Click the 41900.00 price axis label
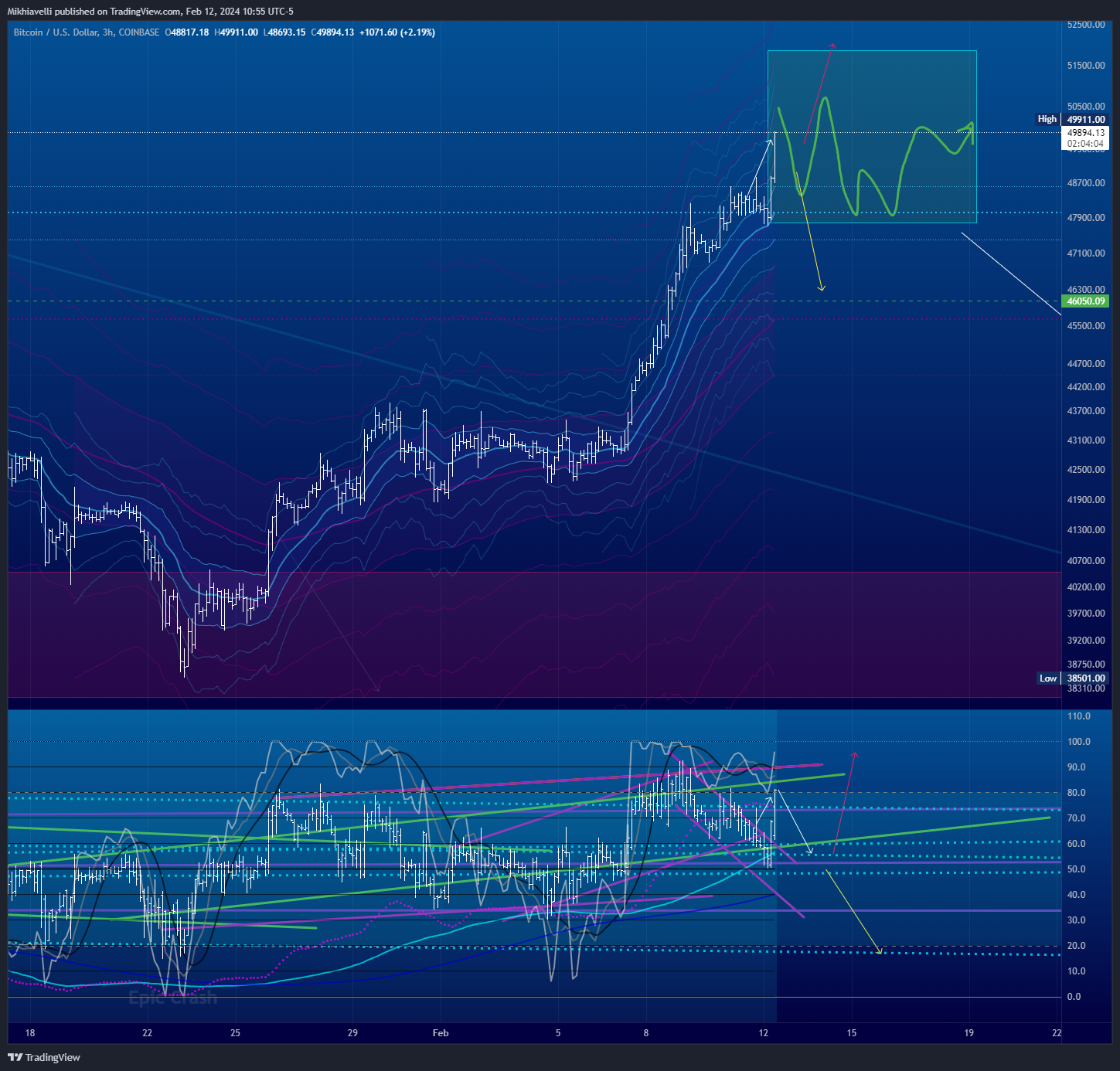This screenshot has height=1071, width=1120. pyautogui.click(x=1086, y=500)
